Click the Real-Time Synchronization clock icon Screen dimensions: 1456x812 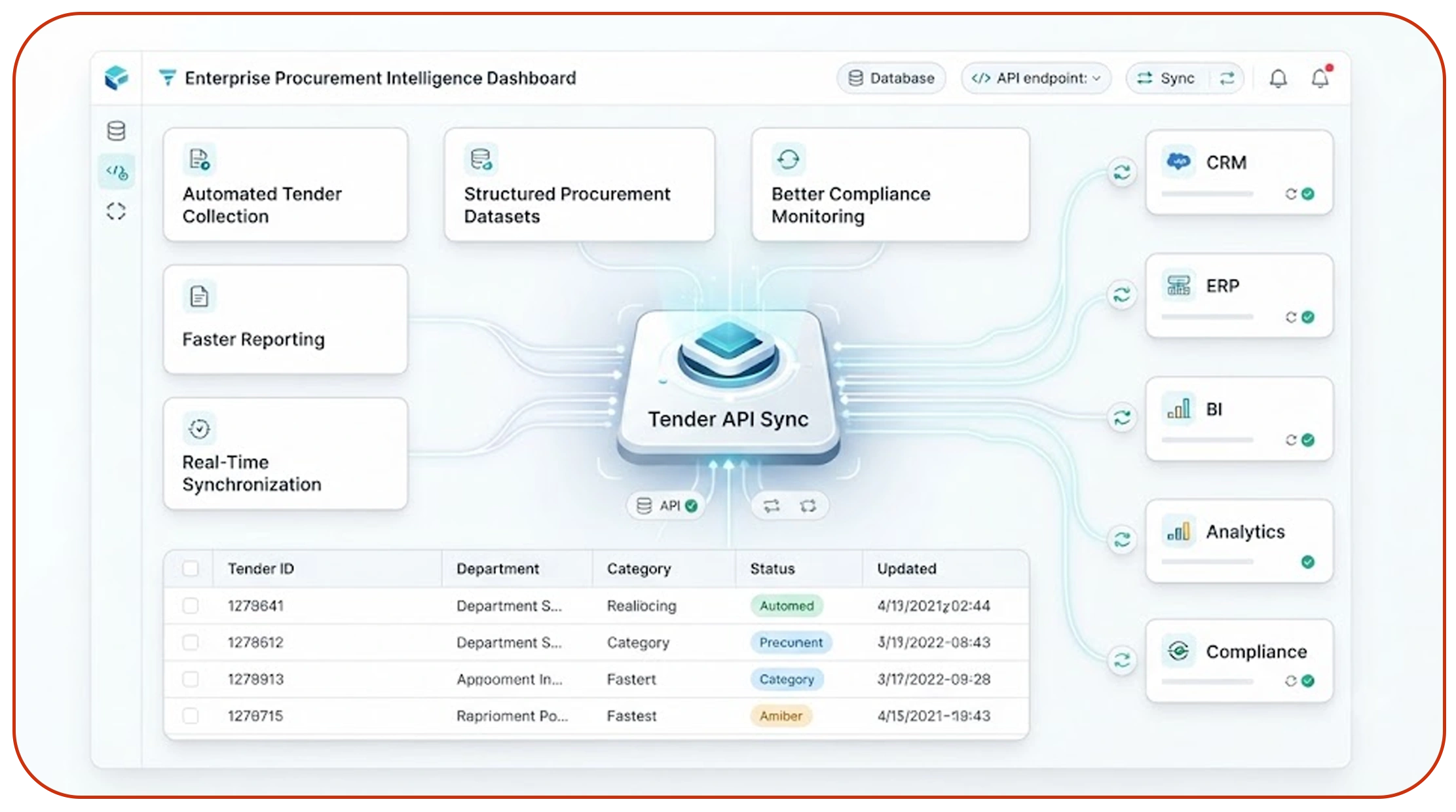tap(199, 429)
